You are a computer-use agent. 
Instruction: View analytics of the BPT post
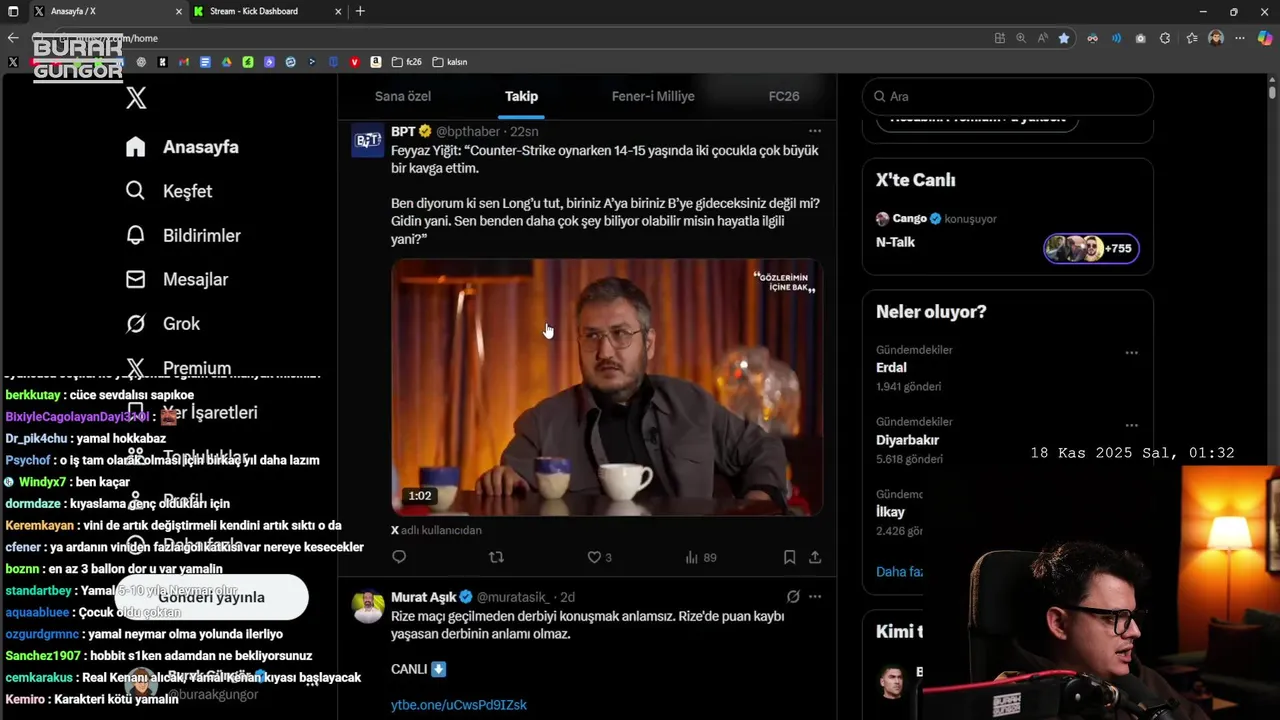click(x=700, y=557)
